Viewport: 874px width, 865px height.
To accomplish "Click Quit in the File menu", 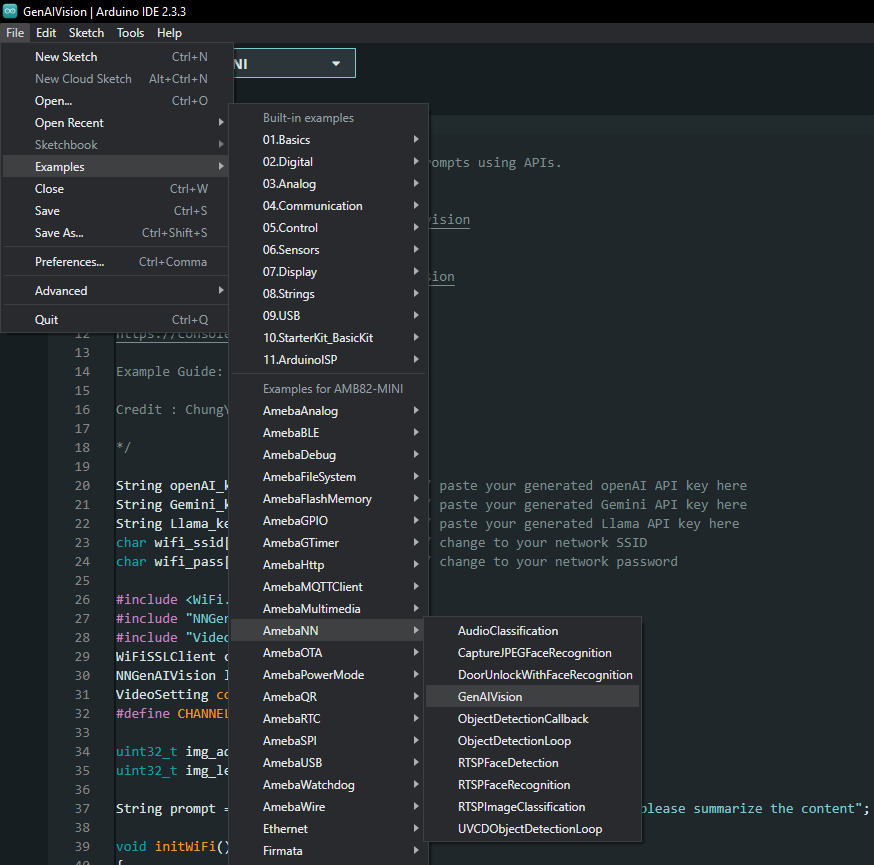I will pyautogui.click(x=47, y=320).
